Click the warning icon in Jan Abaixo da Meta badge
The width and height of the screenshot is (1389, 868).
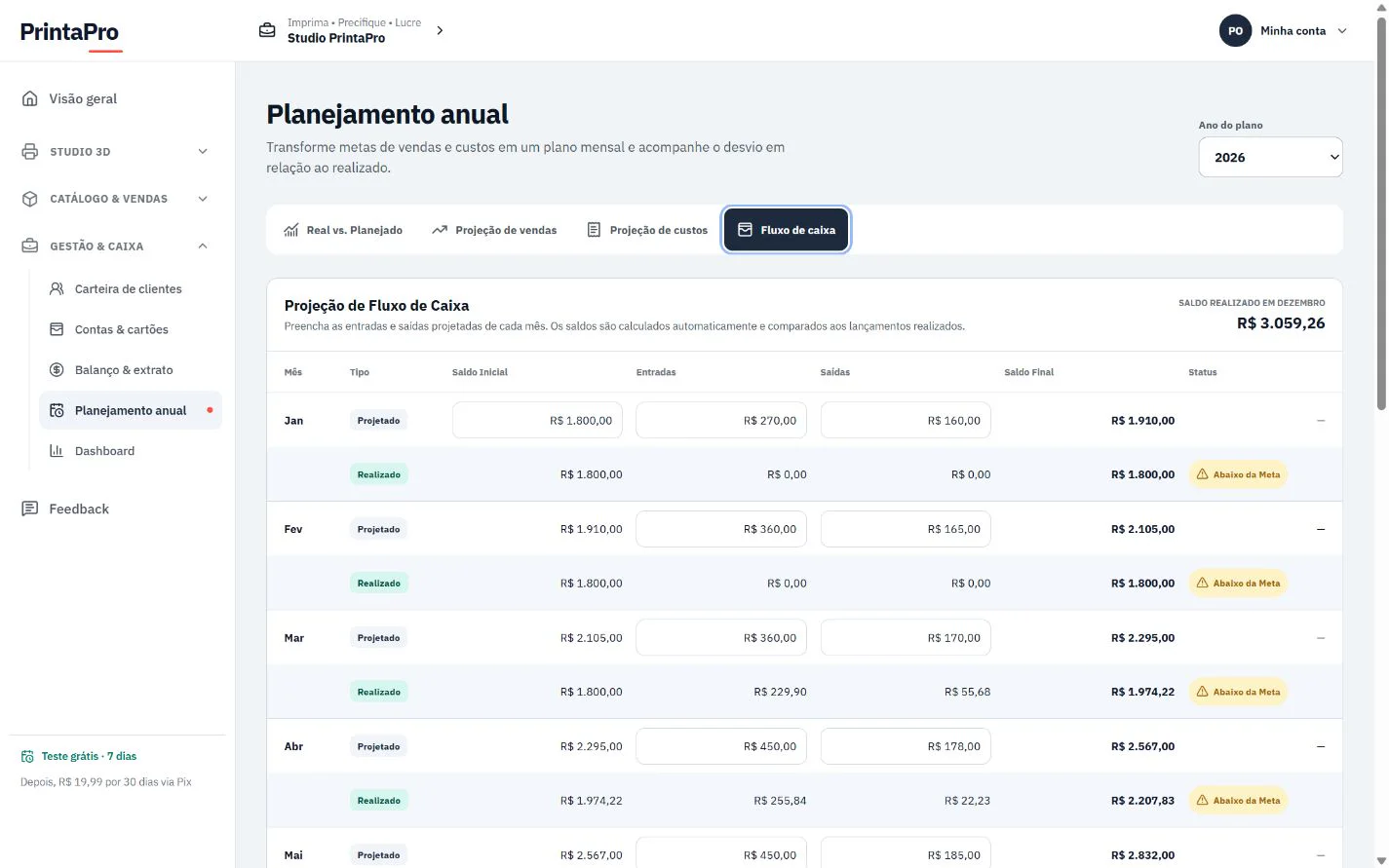coord(1202,474)
